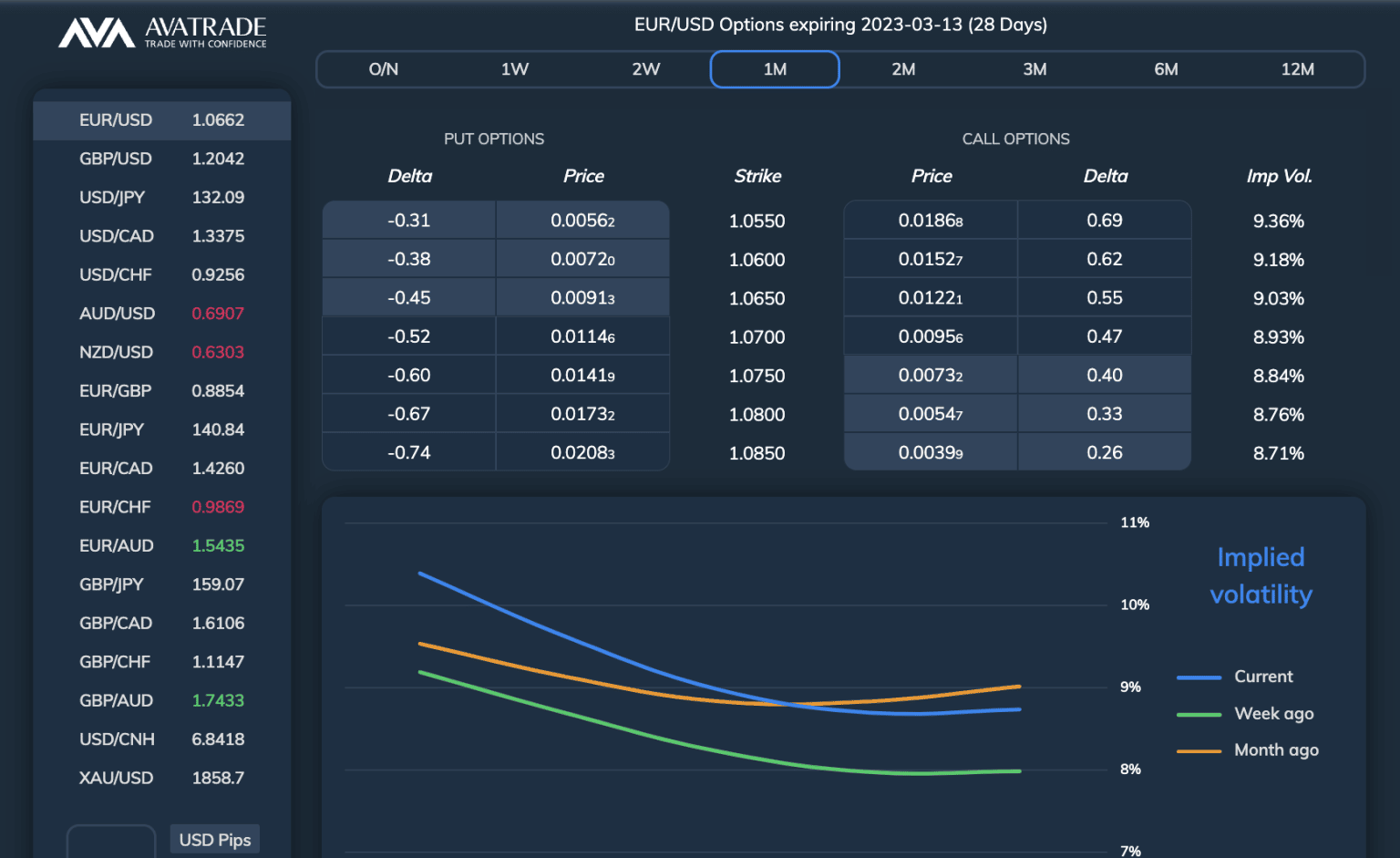Click the Strike column header

[758, 176]
